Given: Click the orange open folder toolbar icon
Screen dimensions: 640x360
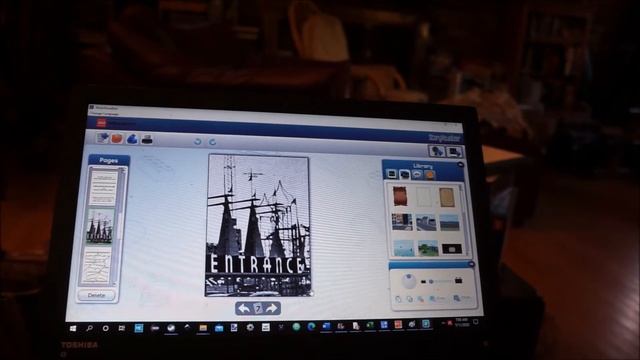Looking at the screenshot, I should click(x=117, y=138).
